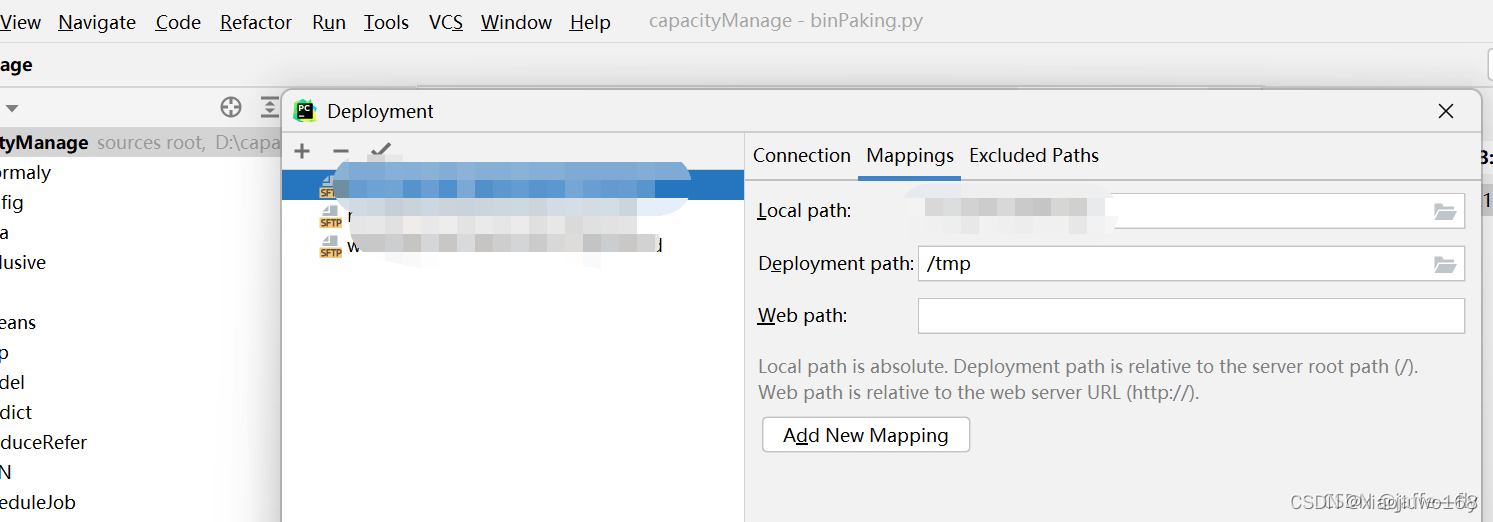Browse for Deployment path folder
The width and height of the screenshot is (1493, 522).
[x=1444, y=264]
